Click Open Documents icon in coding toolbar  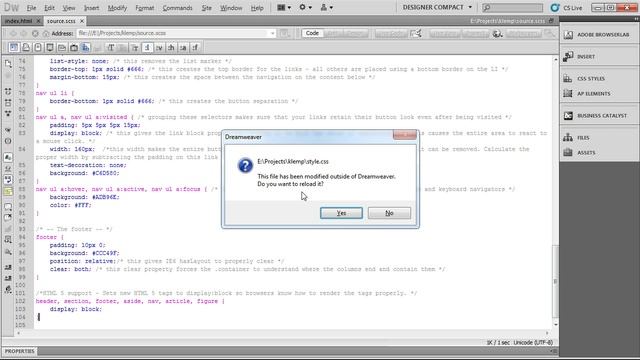pos(8,64)
